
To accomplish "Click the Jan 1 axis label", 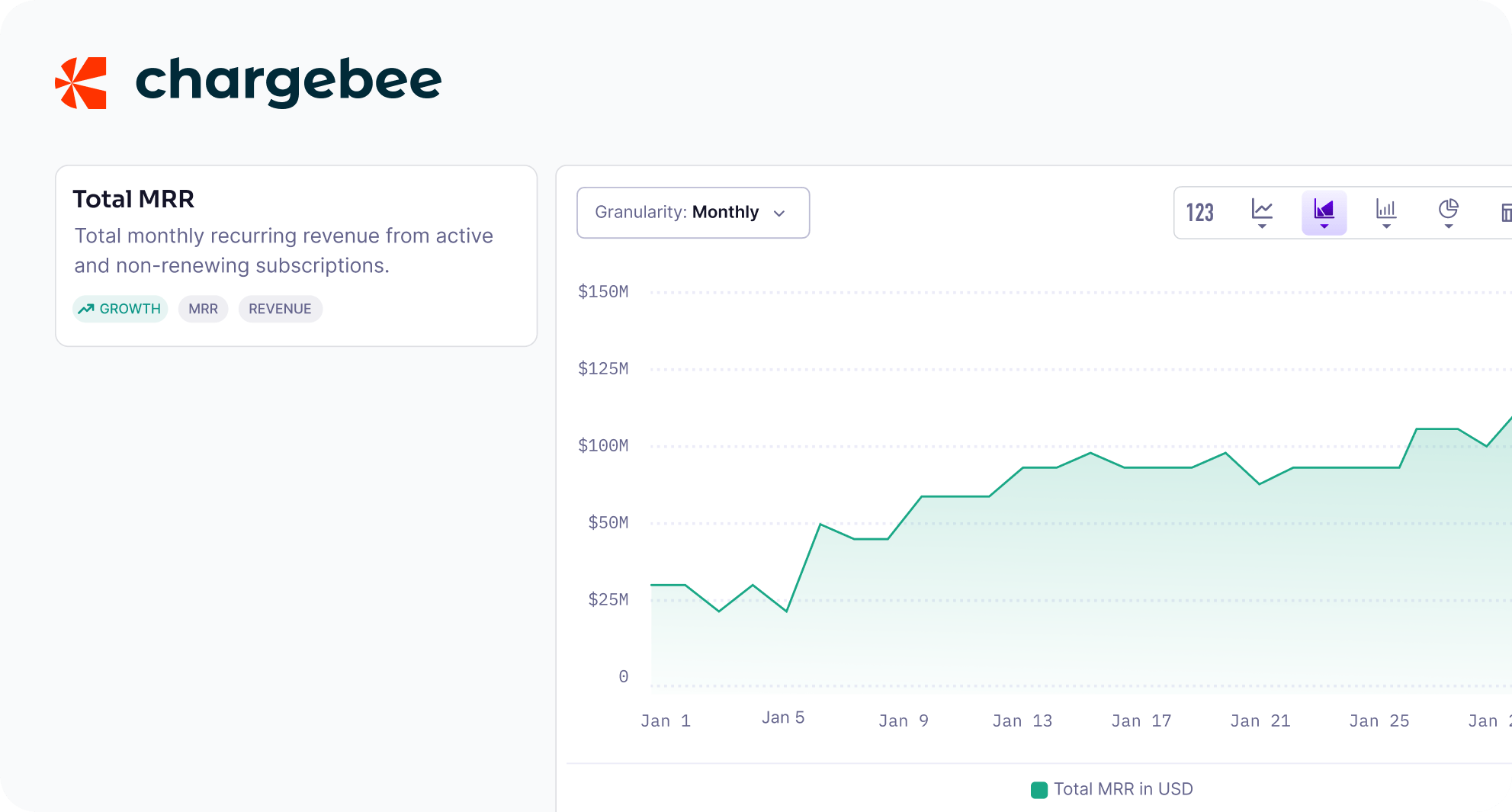I will coord(666,721).
